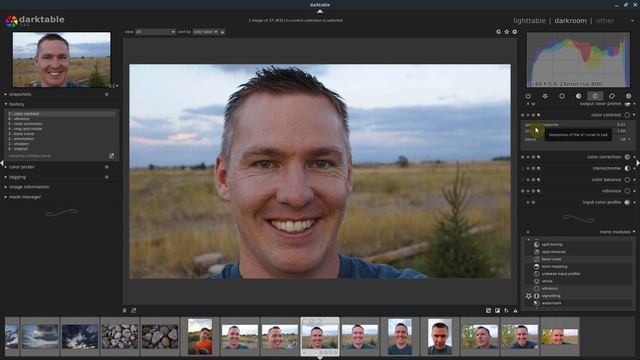Switch to the darkroom view

(x=570, y=20)
